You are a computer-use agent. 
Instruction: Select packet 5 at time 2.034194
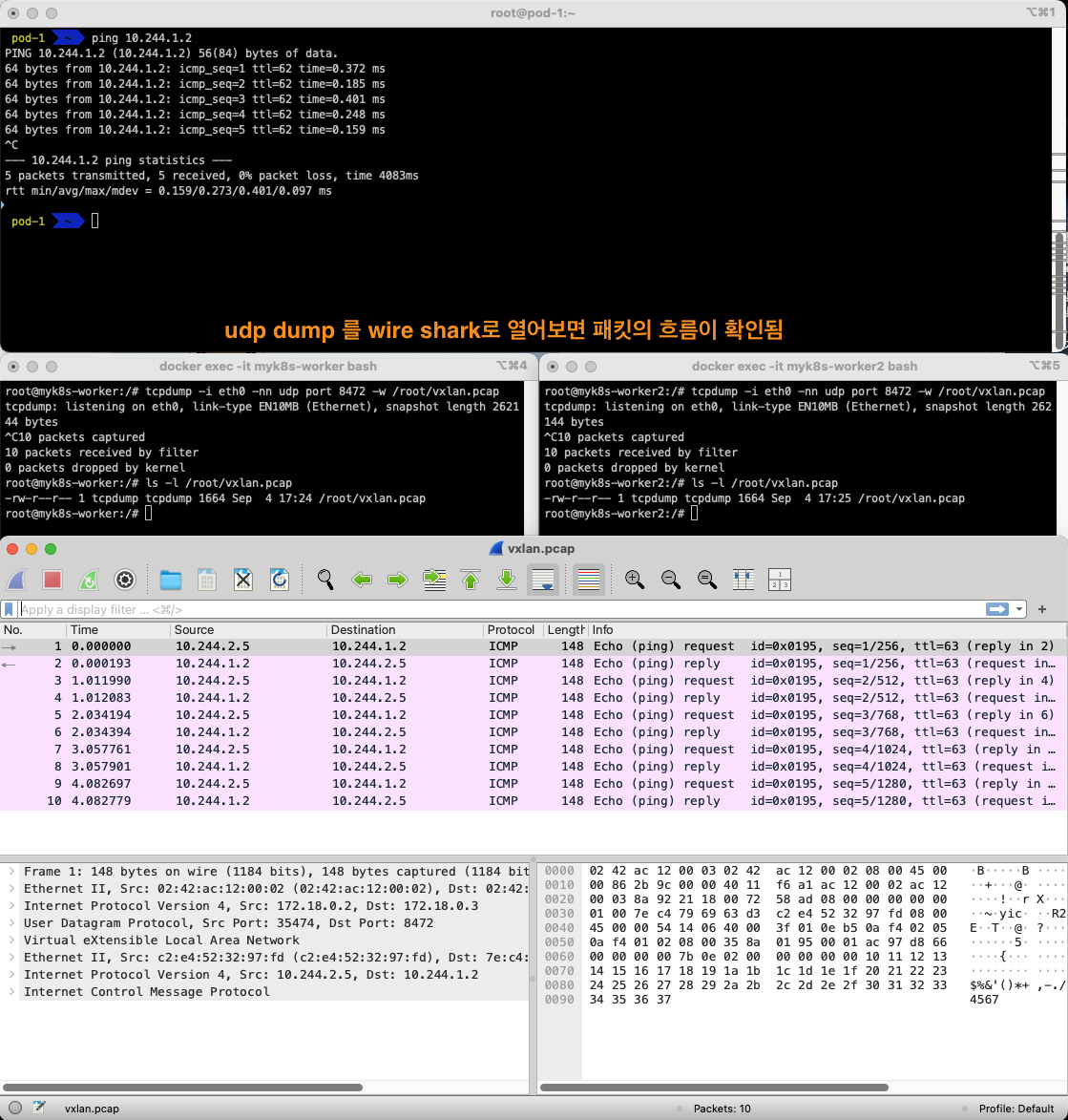pos(534,715)
